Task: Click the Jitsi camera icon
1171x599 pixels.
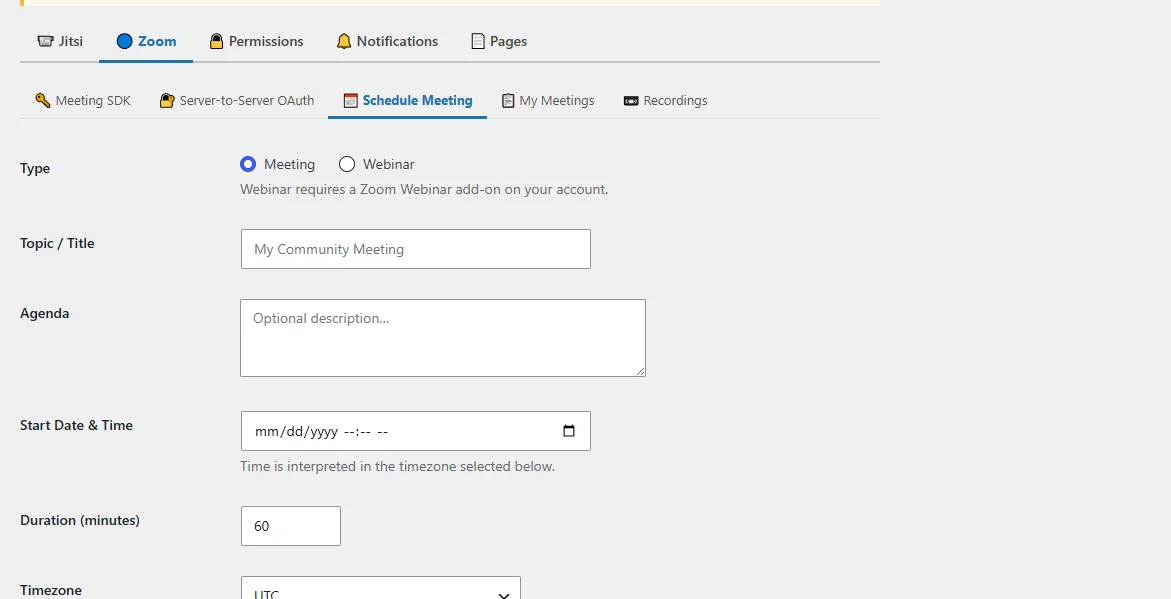Action: [x=46, y=41]
